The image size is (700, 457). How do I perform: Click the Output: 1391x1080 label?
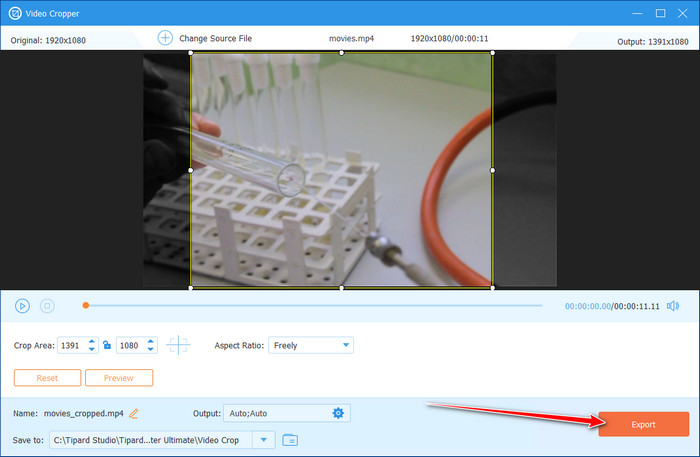(x=653, y=42)
